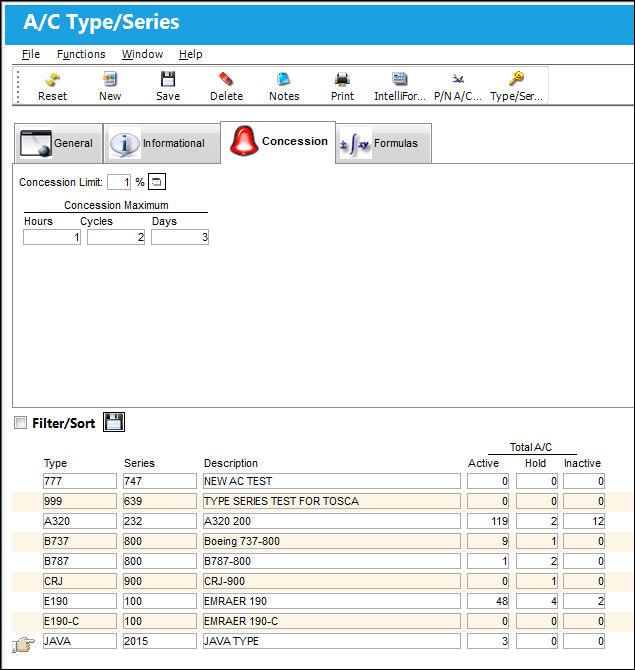Enable the Filter/Sort checkbox

pos(20,423)
